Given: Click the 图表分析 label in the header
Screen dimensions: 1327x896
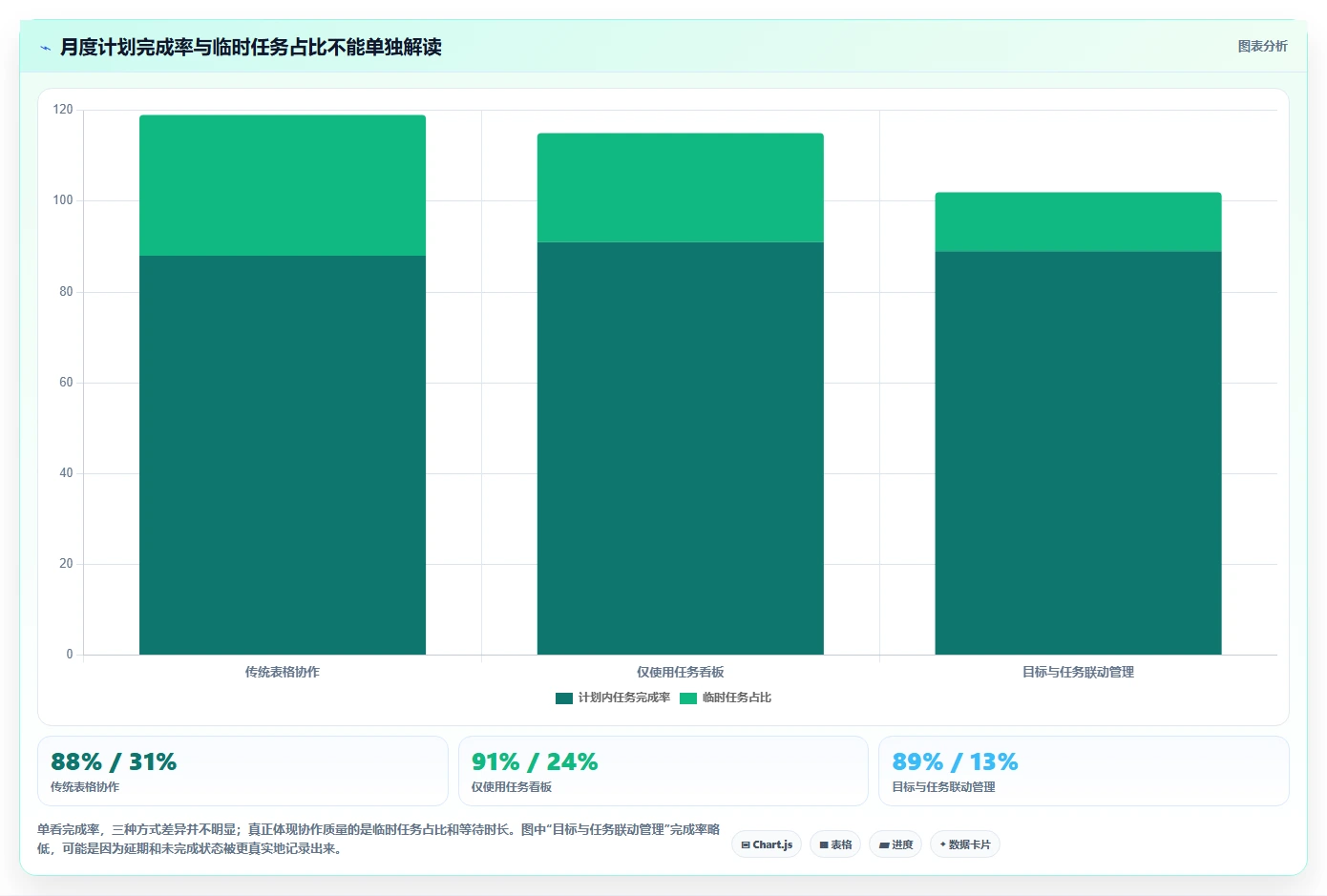Looking at the screenshot, I should point(1262,46).
